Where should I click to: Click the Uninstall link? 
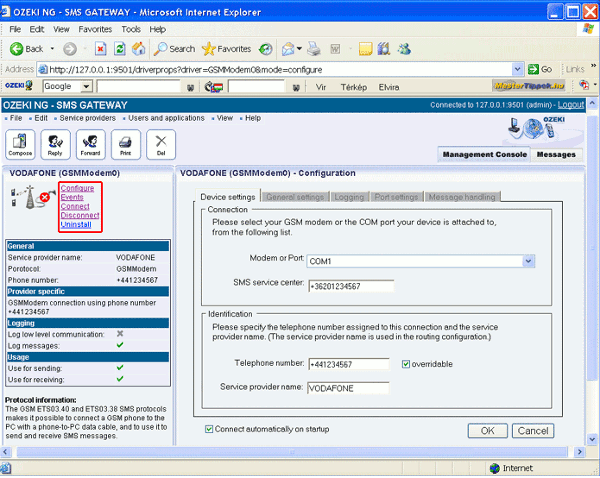(x=76, y=225)
